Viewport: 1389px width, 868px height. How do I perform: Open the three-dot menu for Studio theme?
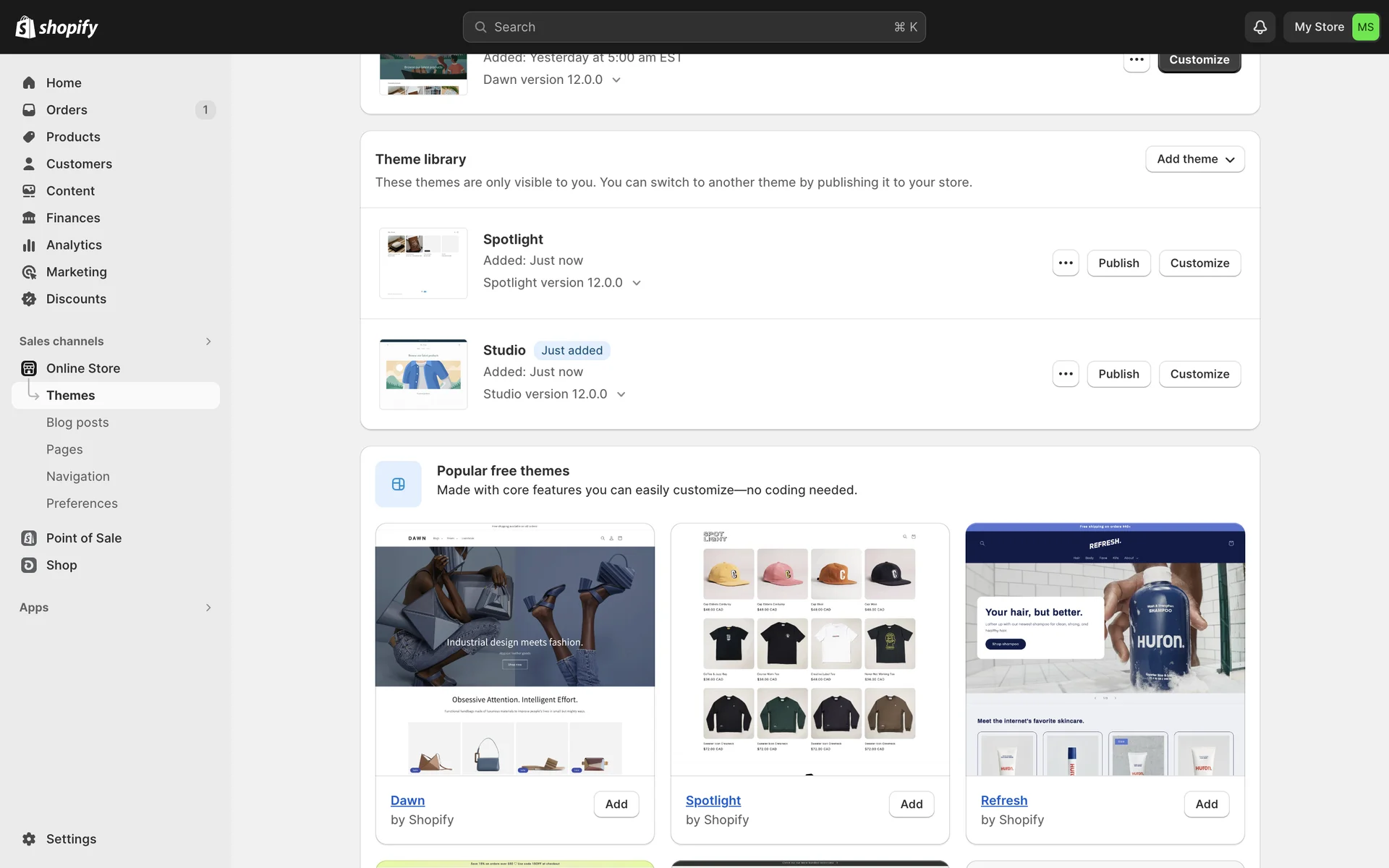(x=1066, y=374)
